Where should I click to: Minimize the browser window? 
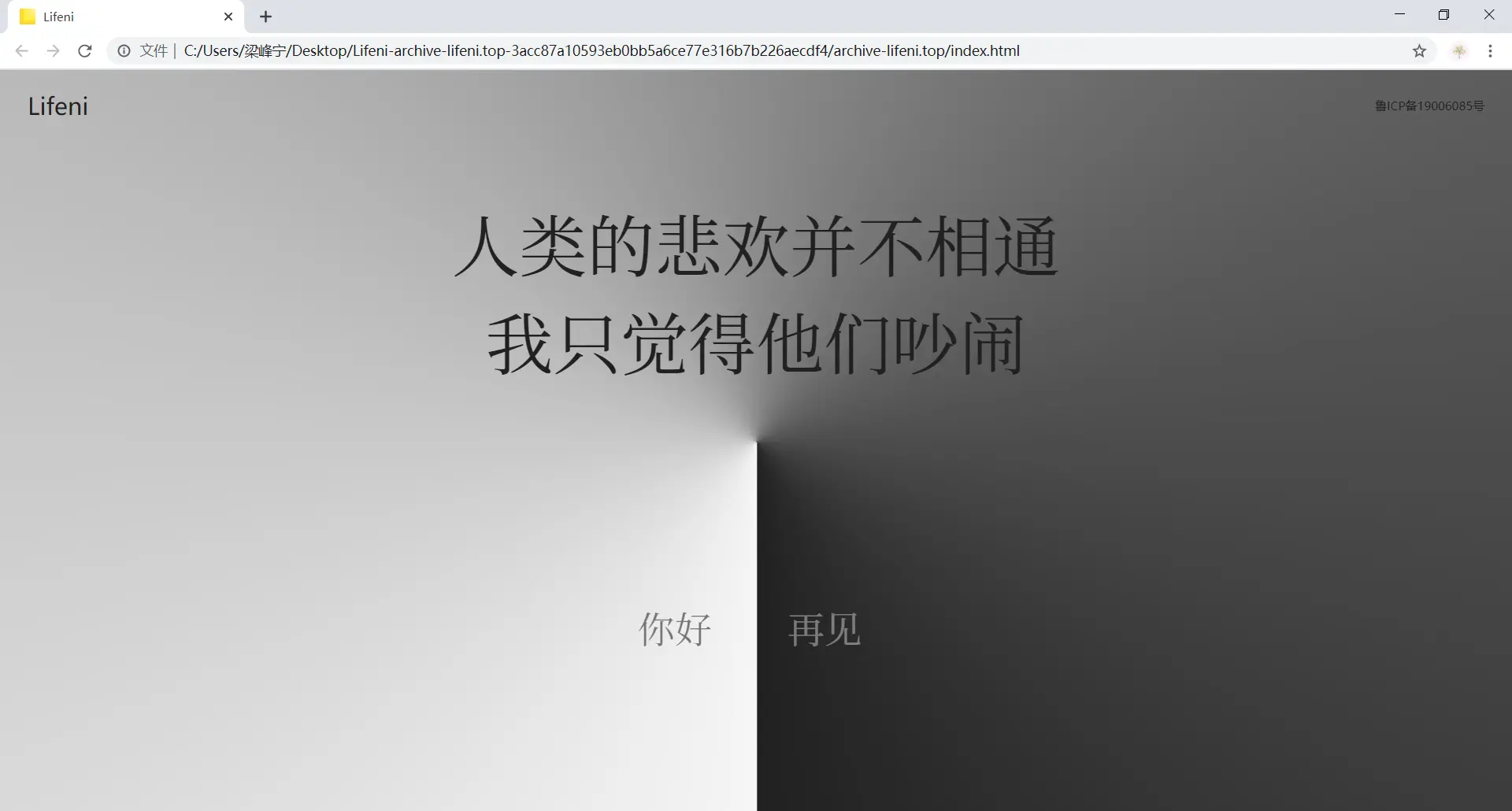pyautogui.click(x=1400, y=14)
